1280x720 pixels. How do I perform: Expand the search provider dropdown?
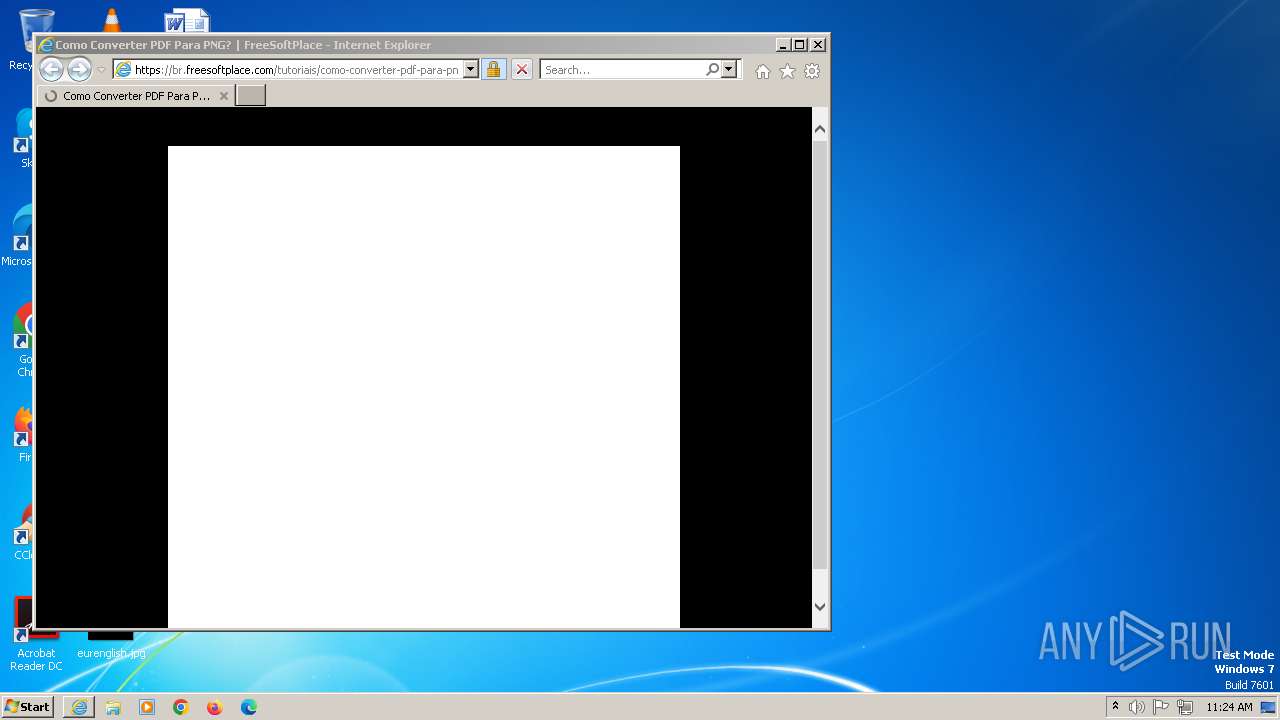click(729, 70)
